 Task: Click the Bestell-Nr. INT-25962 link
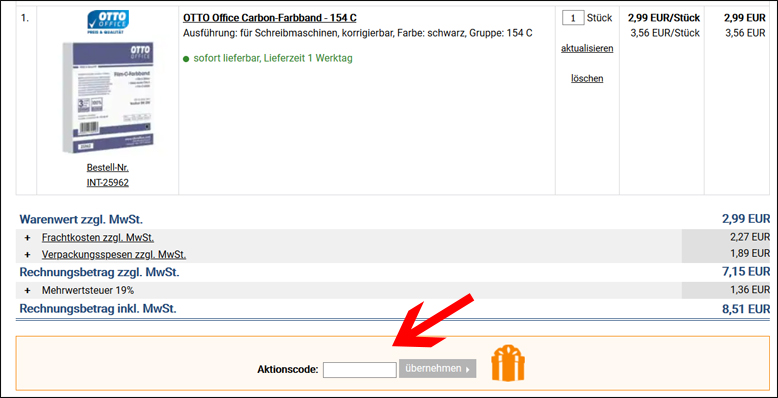[108, 175]
